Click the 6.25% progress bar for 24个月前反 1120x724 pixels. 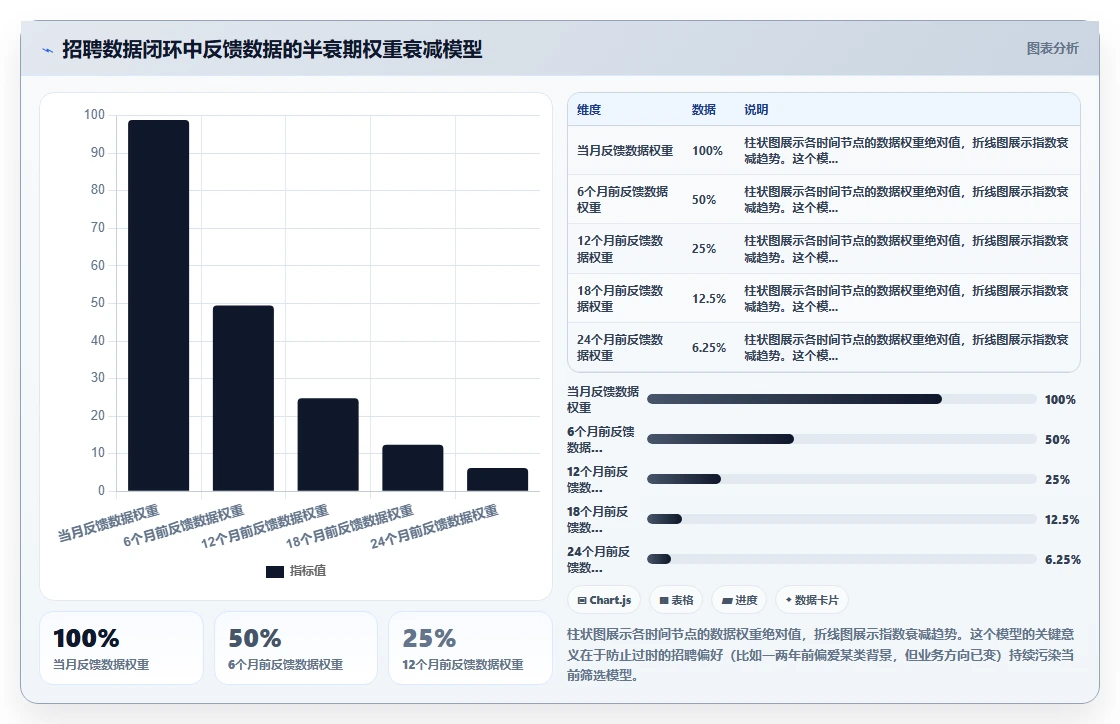(841, 559)
